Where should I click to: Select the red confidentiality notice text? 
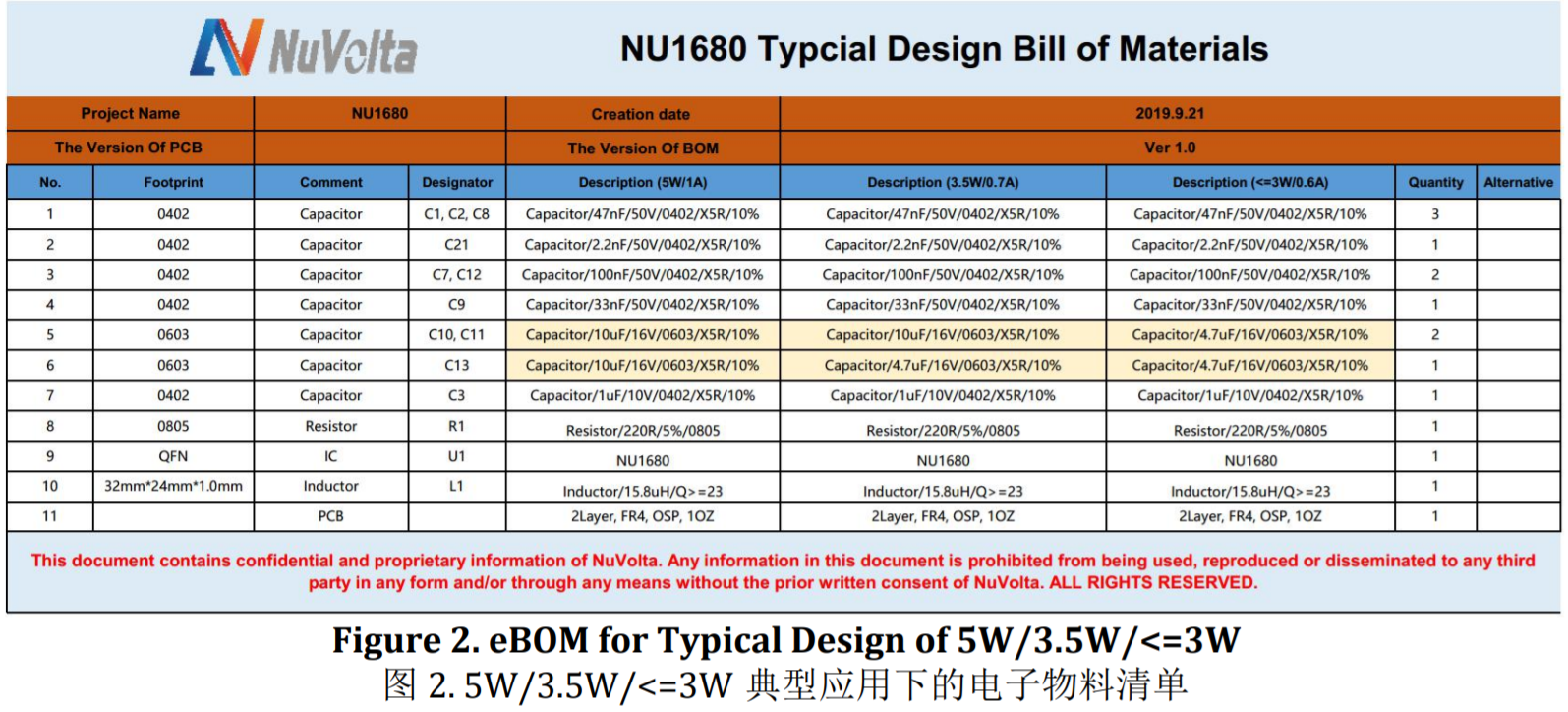click(x=783, y=571)
